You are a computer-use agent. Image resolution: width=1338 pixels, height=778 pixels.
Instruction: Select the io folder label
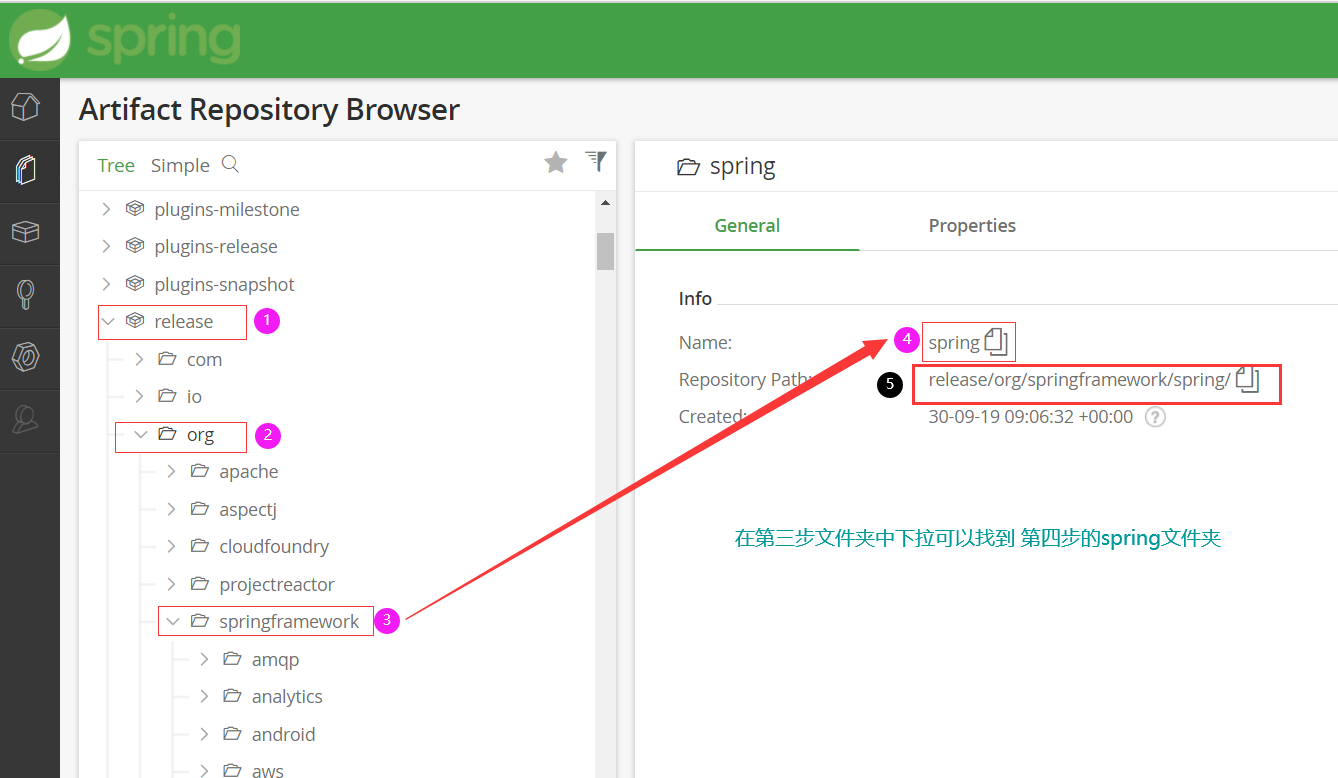[x=194, y=396]
